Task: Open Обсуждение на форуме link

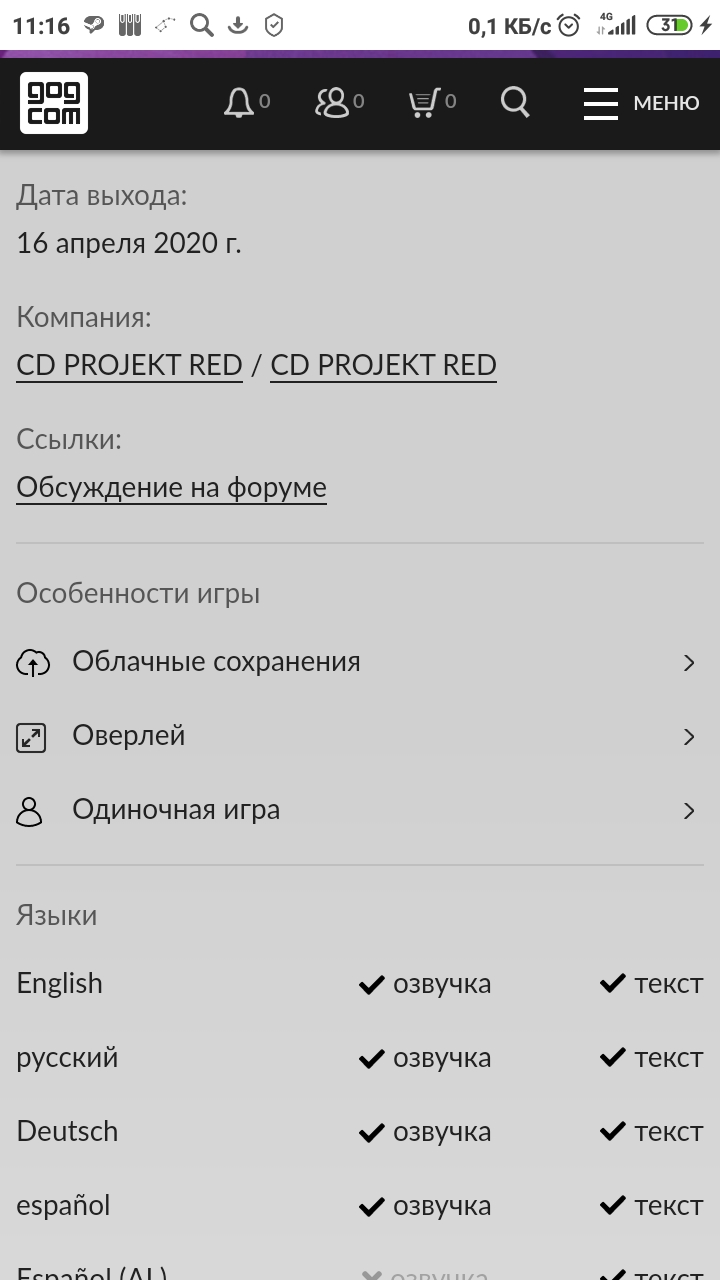Action: (171, 488)
